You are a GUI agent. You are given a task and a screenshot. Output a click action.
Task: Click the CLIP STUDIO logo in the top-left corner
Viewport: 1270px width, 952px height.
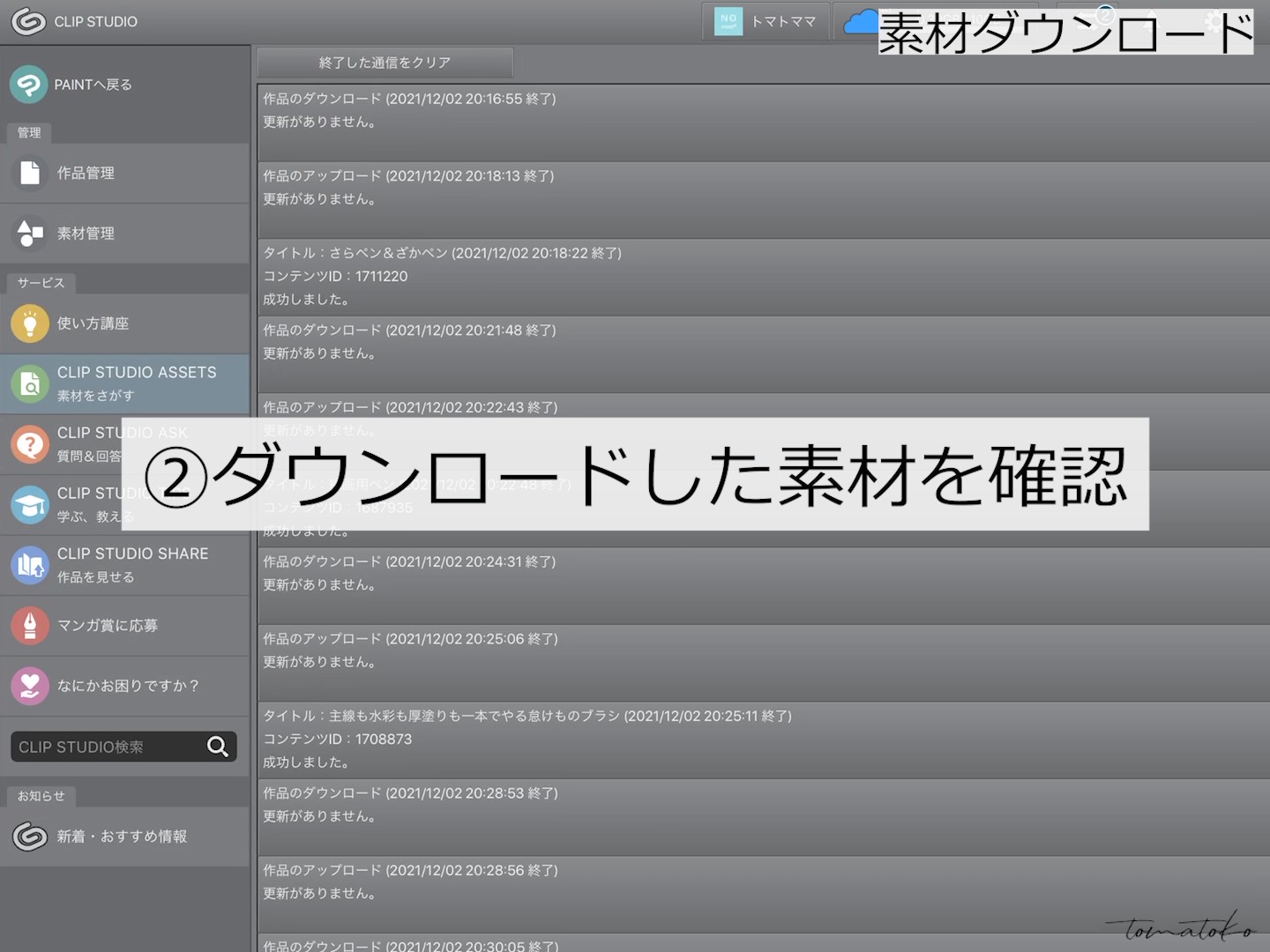28,21
